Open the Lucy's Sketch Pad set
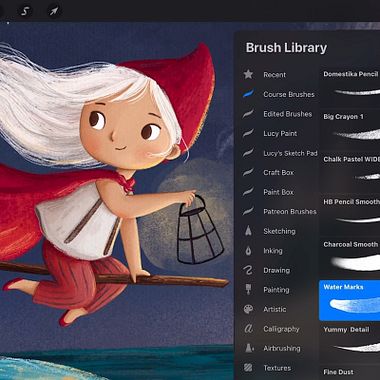This screenshot has width=380, height=380. click(290, 153)
